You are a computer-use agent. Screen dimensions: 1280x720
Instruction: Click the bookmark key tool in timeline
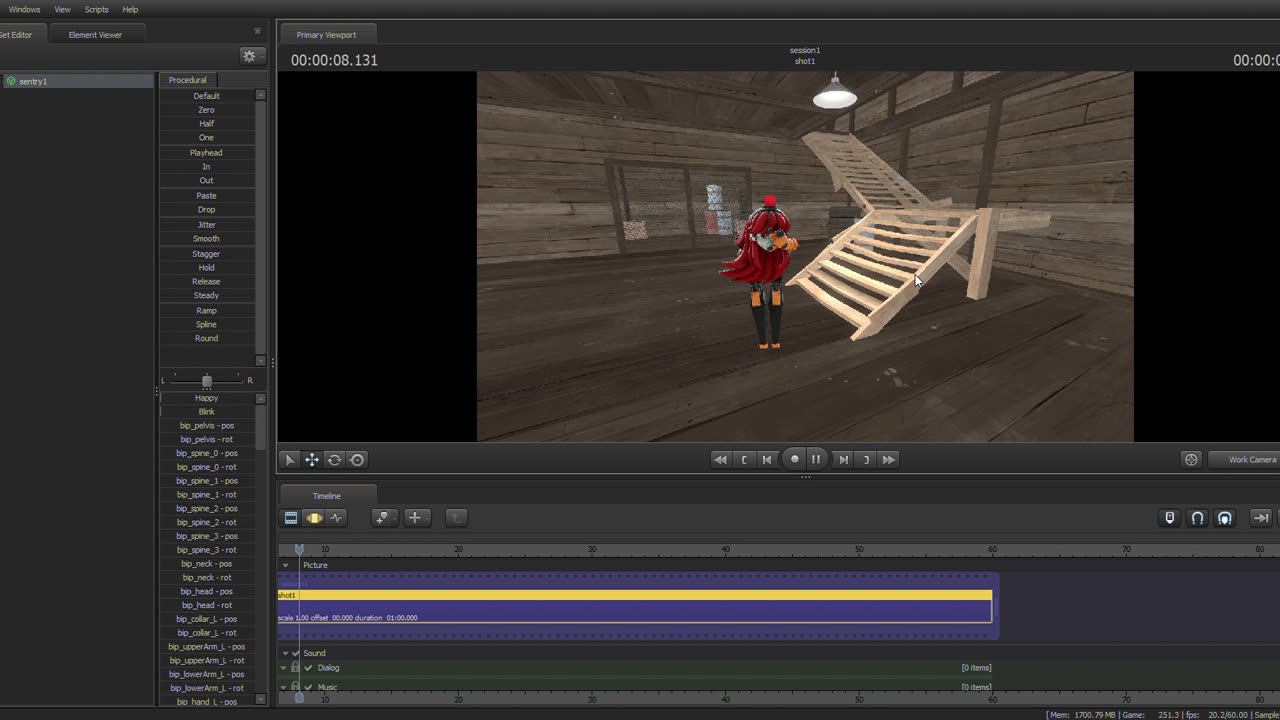click(x=384, y=518)
